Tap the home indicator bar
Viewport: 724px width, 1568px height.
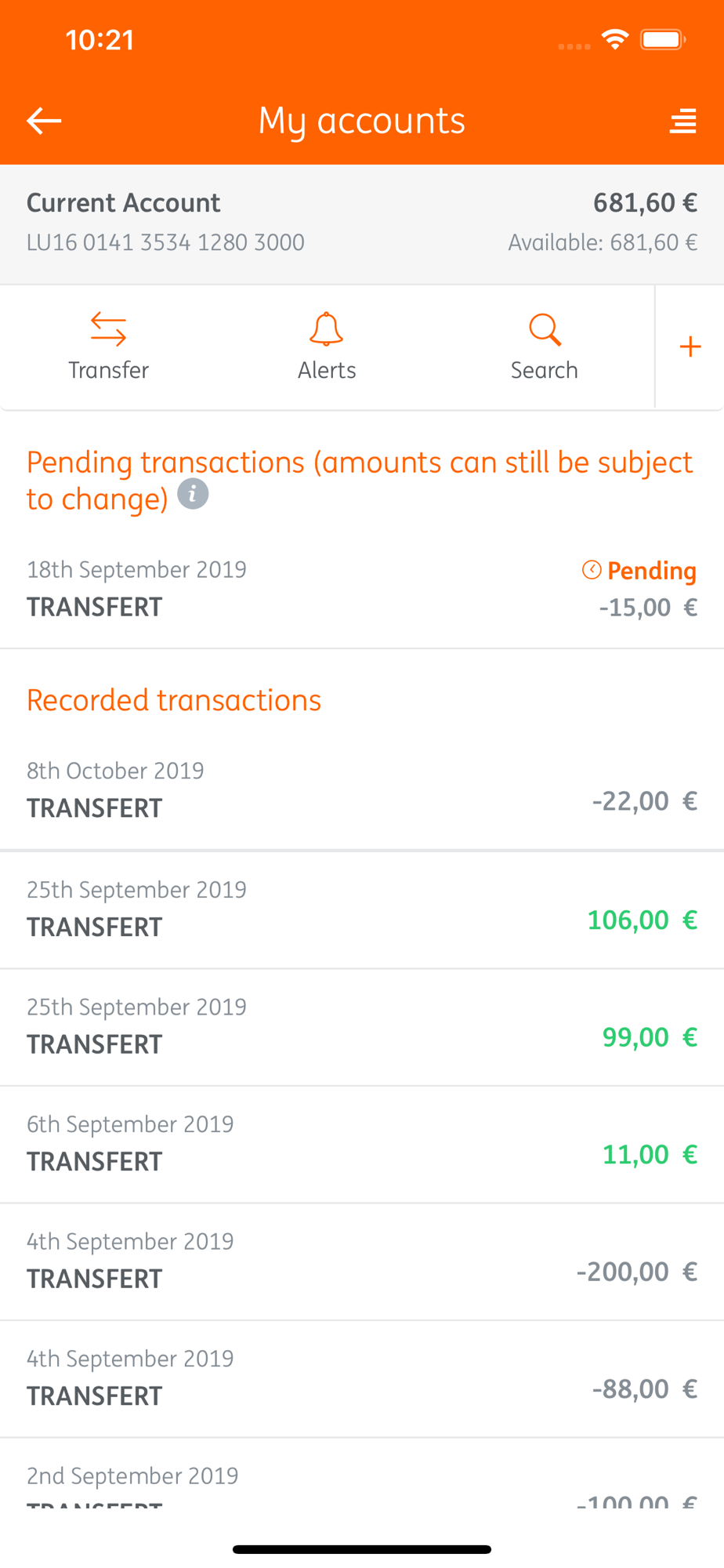tap(362, 1549)
